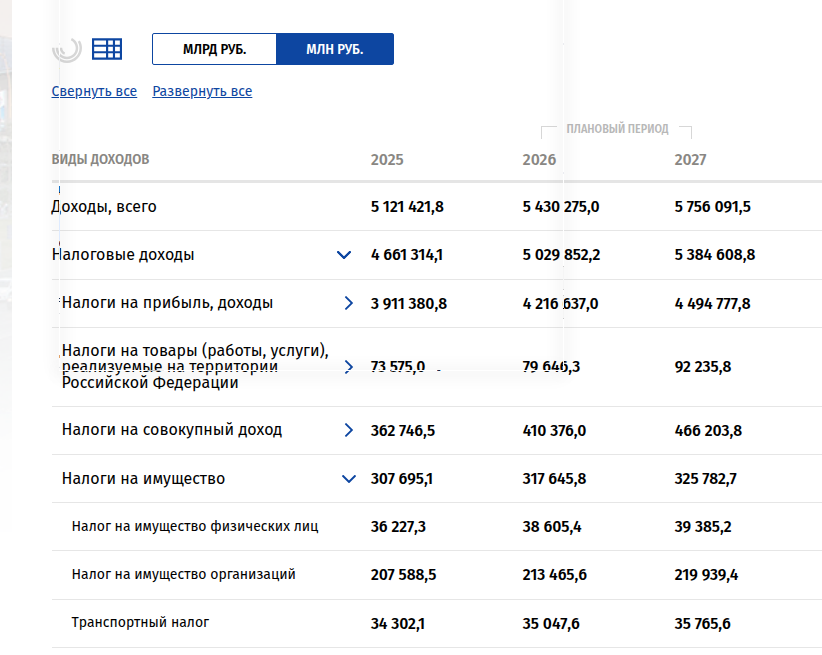Screen dimensions: 822x655
Task: Click the 2027 column header
Action: pyautogui.click(x=690, y=160)
